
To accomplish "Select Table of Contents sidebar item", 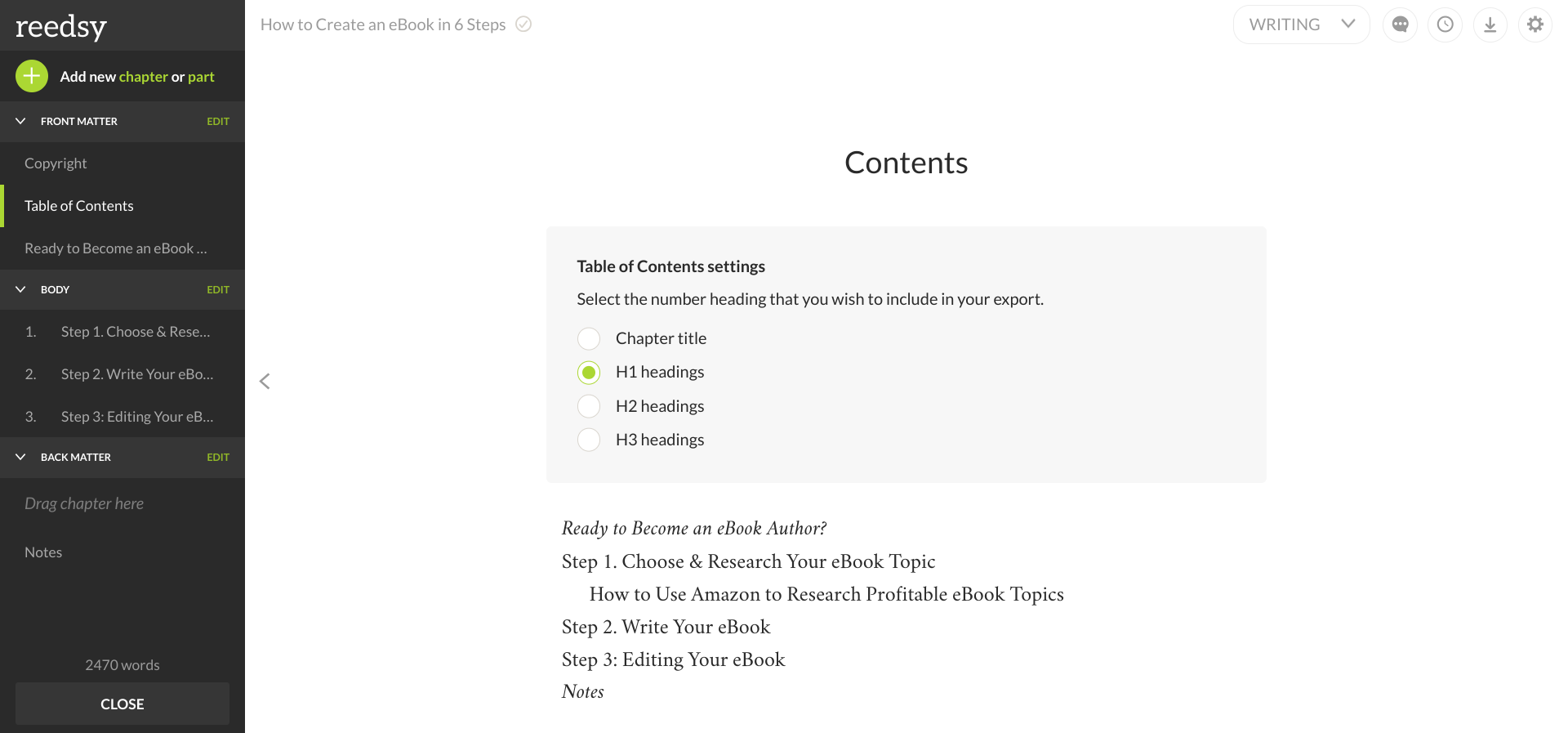I will (x=122, y=206).
